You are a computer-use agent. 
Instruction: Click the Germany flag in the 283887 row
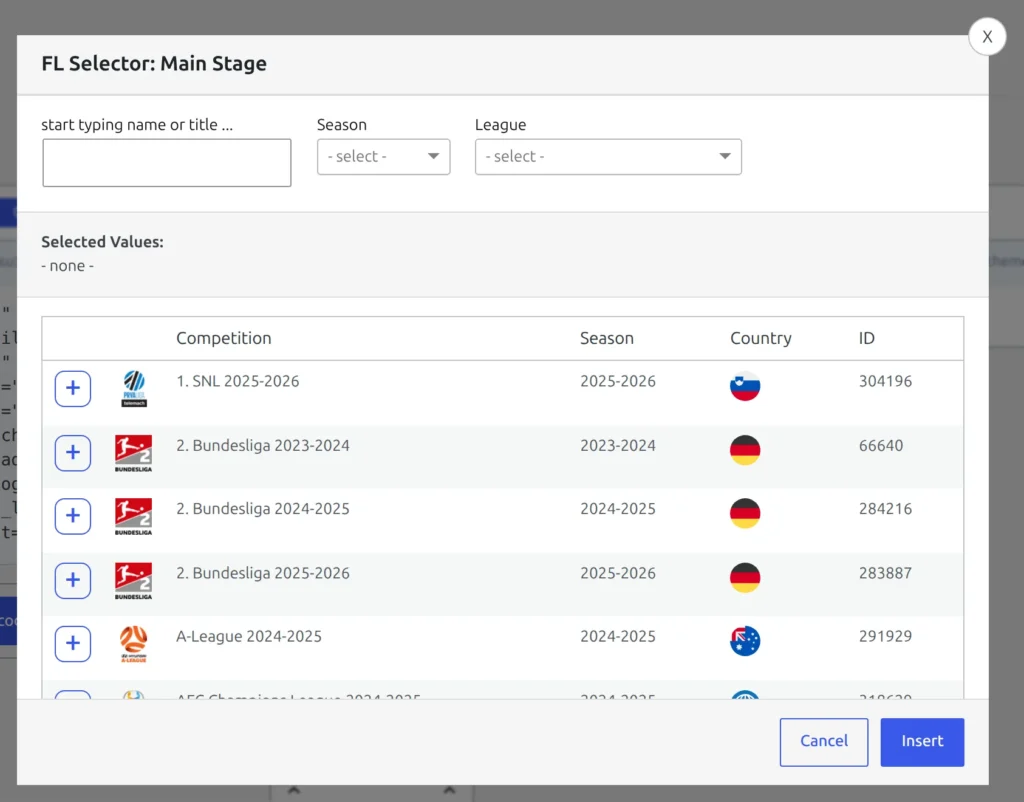[x=745, y=577]
